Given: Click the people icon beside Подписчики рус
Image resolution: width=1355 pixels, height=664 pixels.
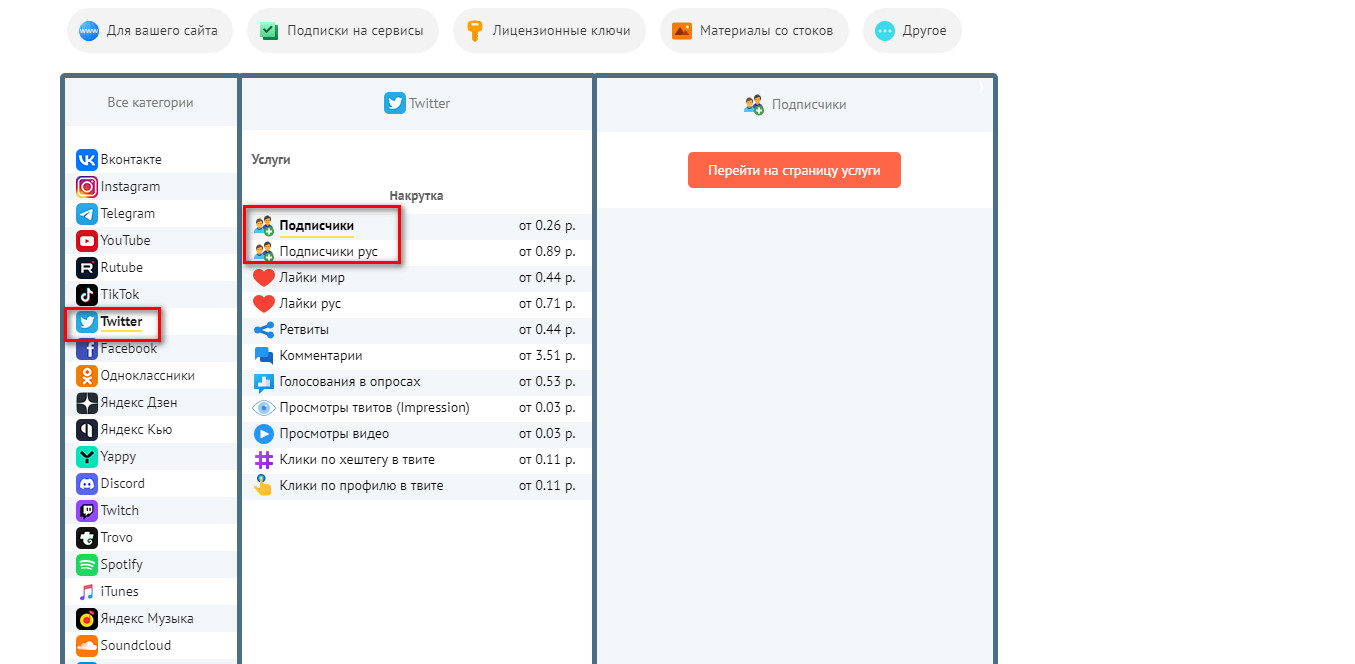Looking at the screenshot, I should (264, 252).
